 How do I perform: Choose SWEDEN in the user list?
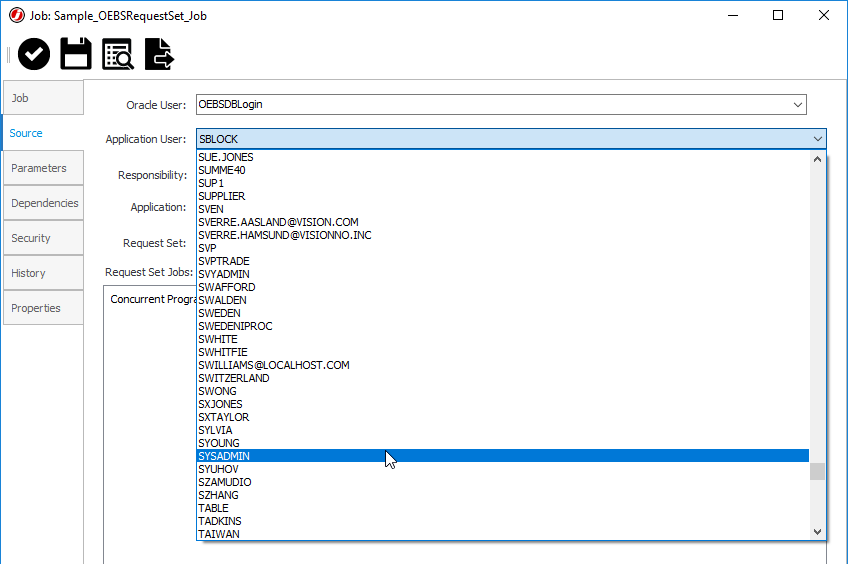coord(503,313)
